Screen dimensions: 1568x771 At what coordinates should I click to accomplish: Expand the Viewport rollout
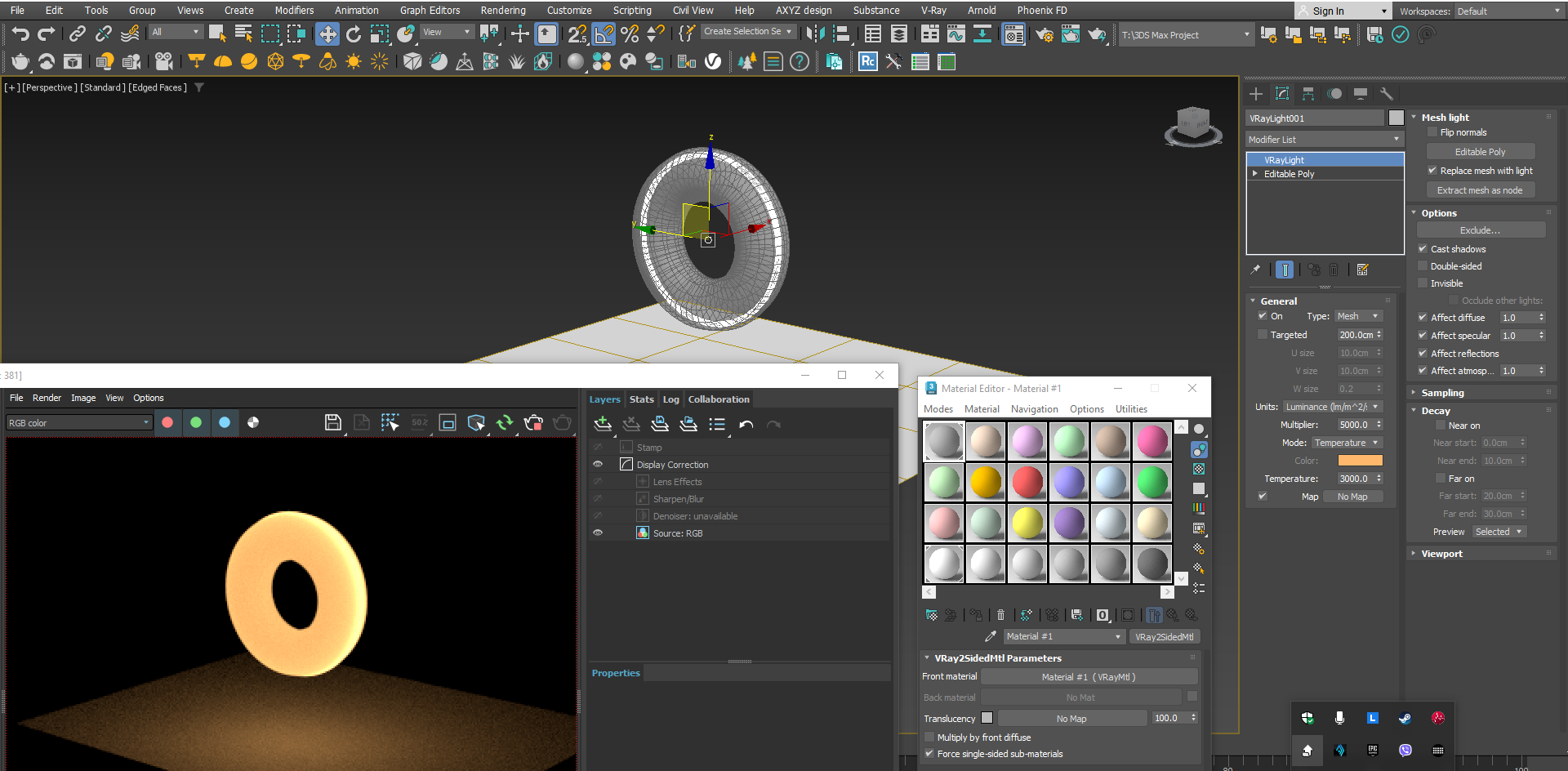click(x=1441, y=554)
